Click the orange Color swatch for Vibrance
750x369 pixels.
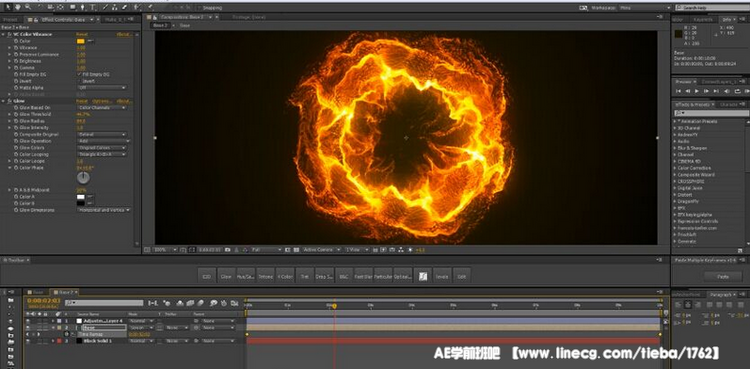[x=80, y=41]
